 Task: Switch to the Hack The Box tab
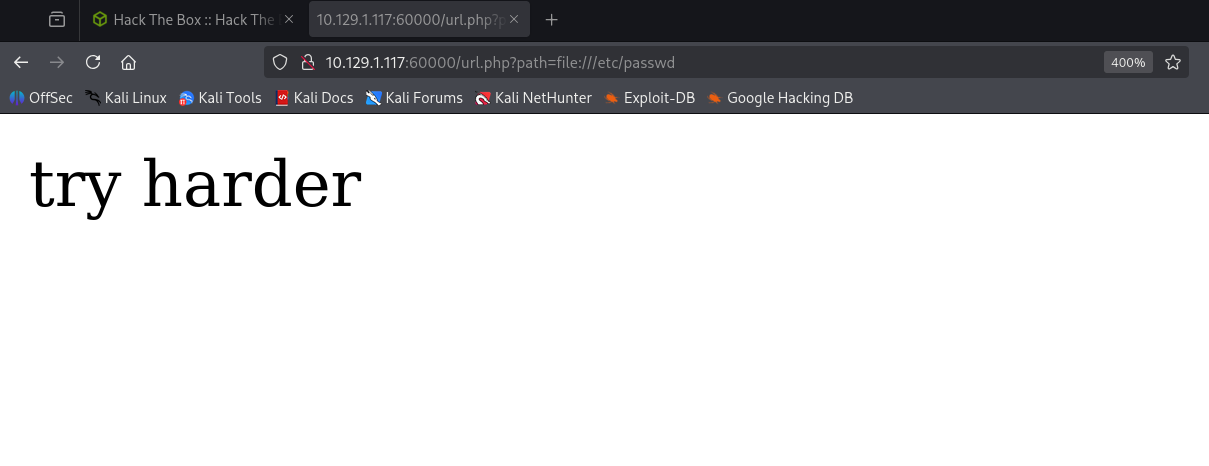pyautogui.click(x=192, y=19)
